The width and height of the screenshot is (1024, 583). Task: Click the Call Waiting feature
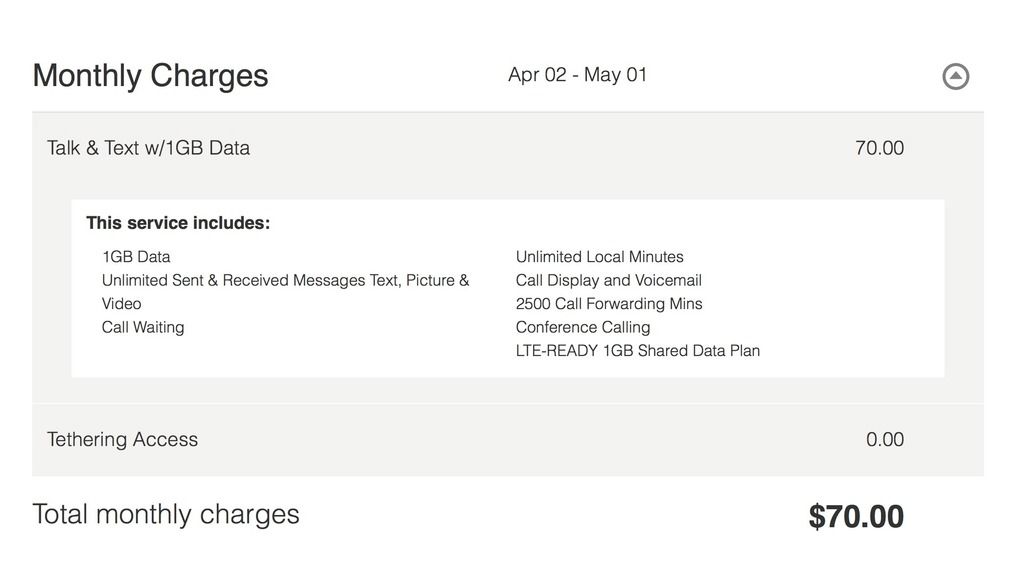143,327
